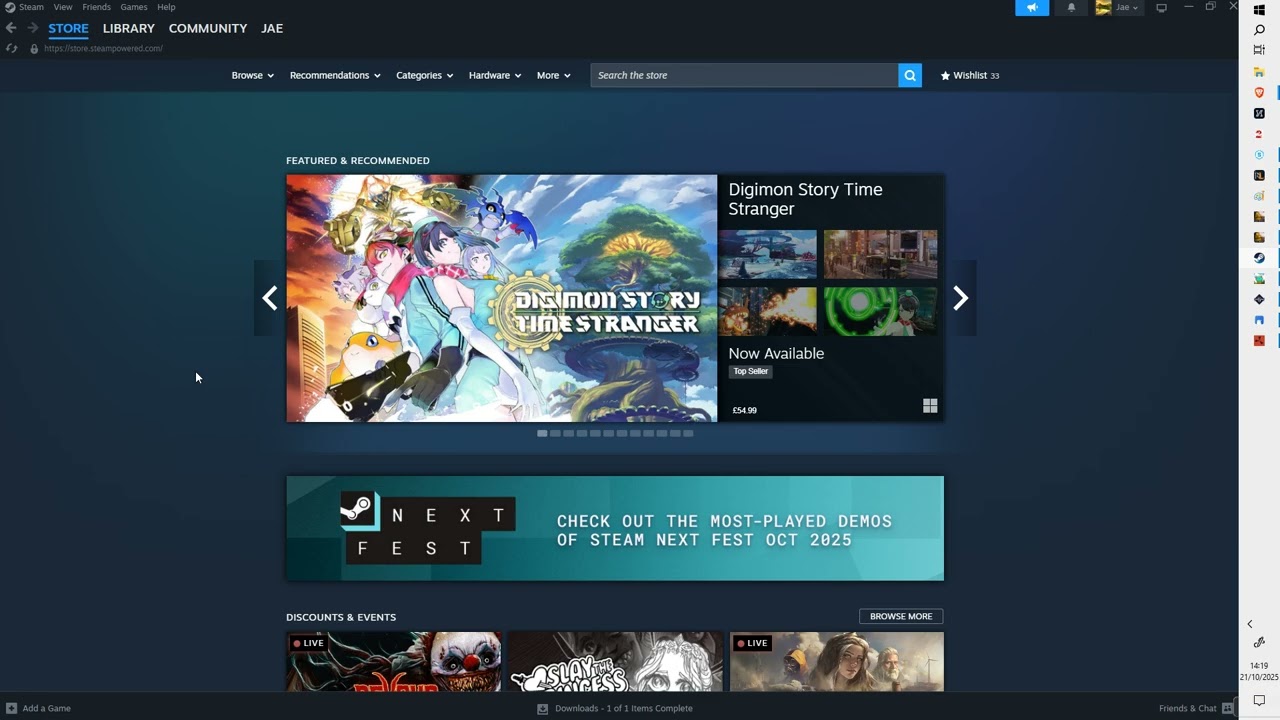Click Add a Game link
The image size is (1280, 720).
[x=46, y=708]
